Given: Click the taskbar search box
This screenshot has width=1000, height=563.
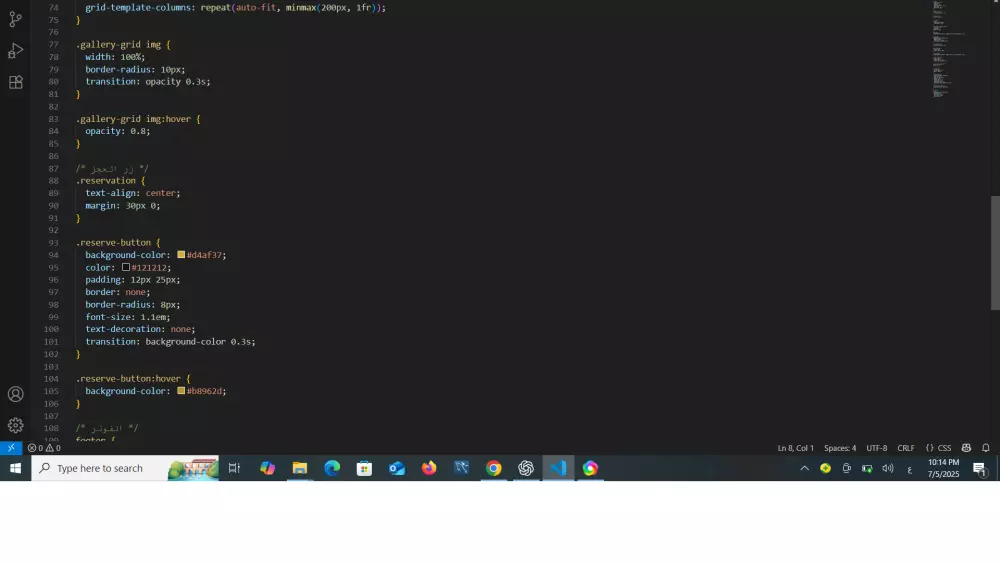Looking at the screenshot, I should [x=125, y=468].
